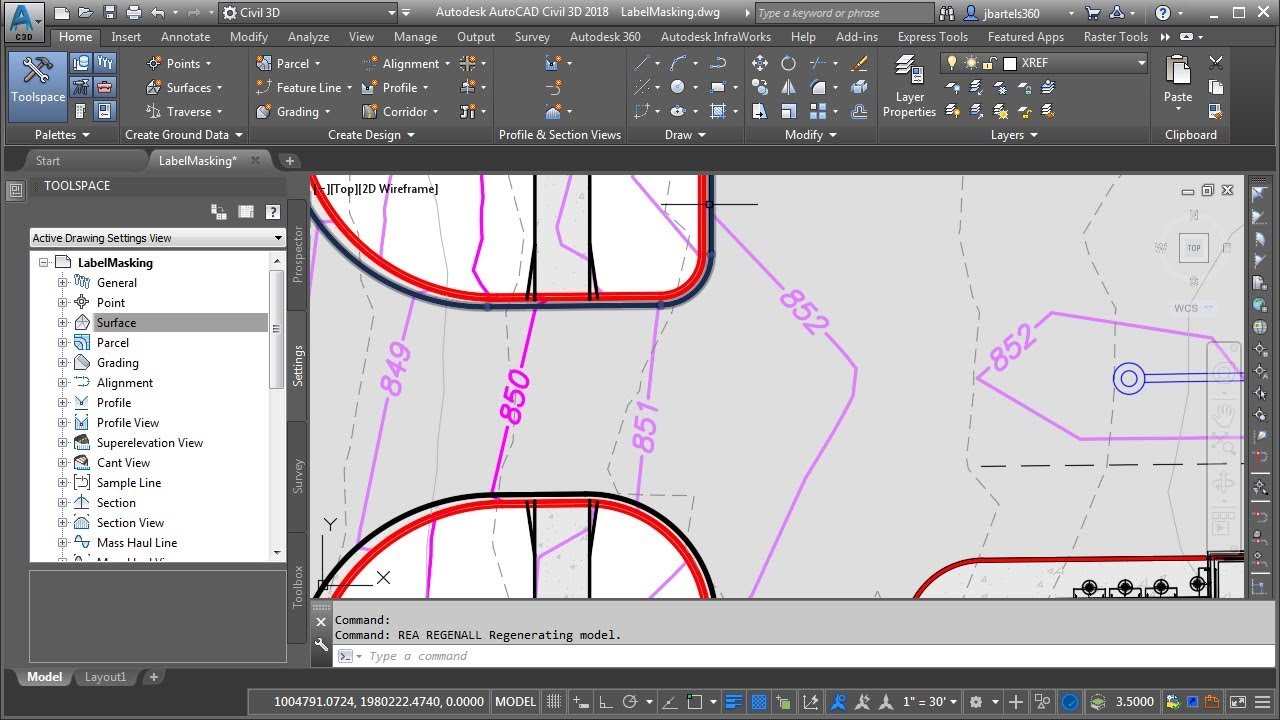This screenshot has width=1280, height=720.
Task: Click the Workspace Switching gear icon
Action: coord(976,702)
